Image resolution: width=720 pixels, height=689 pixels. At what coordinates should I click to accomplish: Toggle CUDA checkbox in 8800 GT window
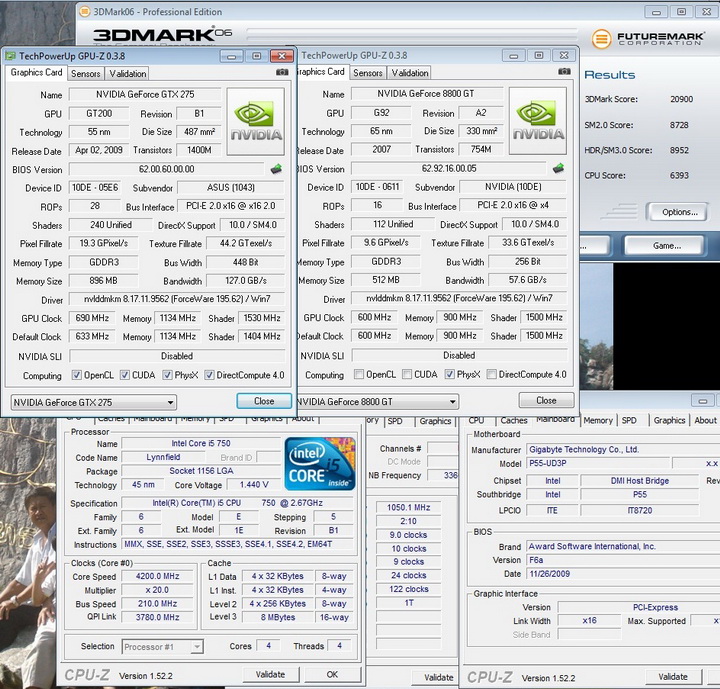(x=406, y=374)
